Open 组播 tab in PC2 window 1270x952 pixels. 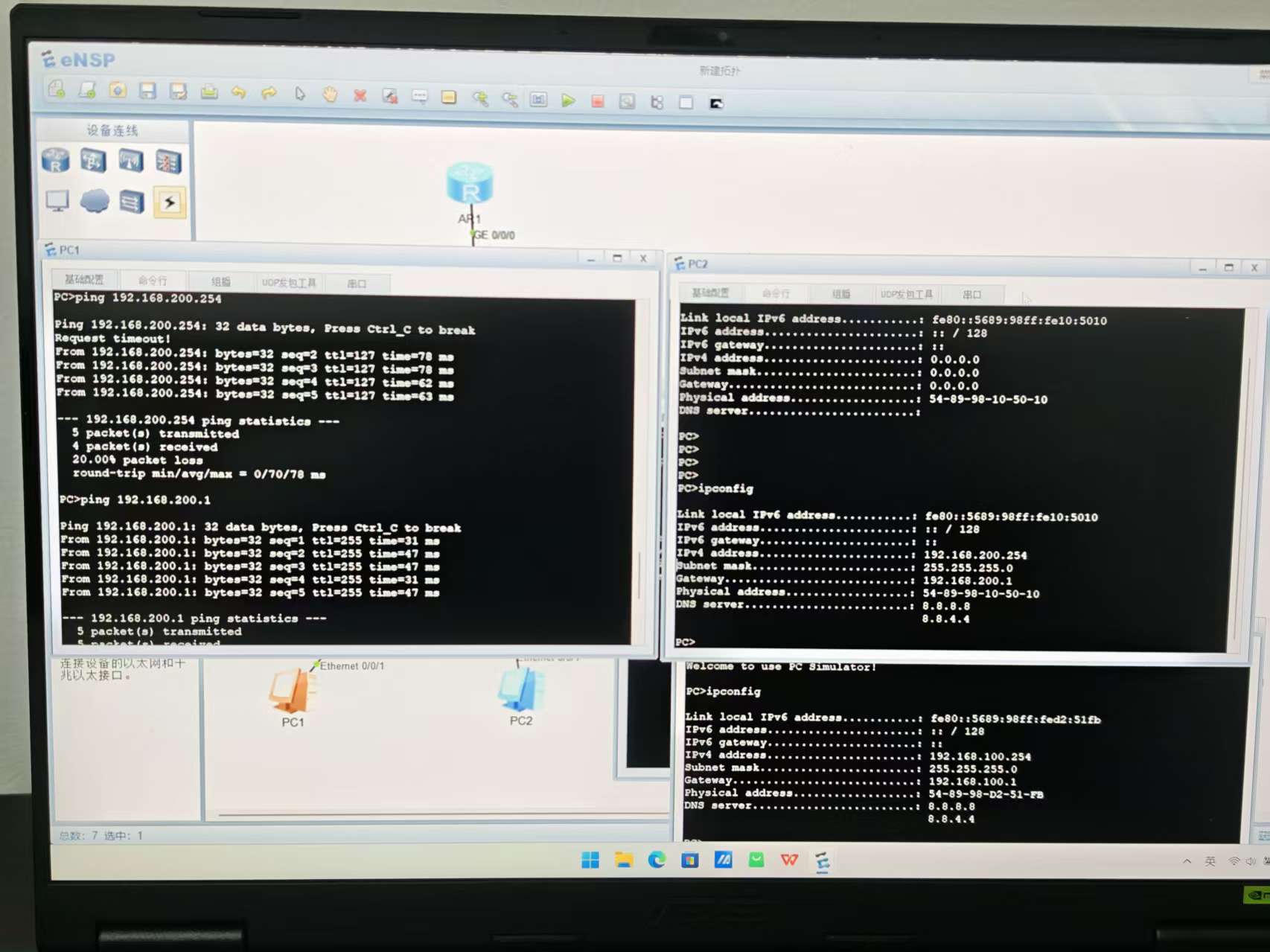[x=841, y=294]
